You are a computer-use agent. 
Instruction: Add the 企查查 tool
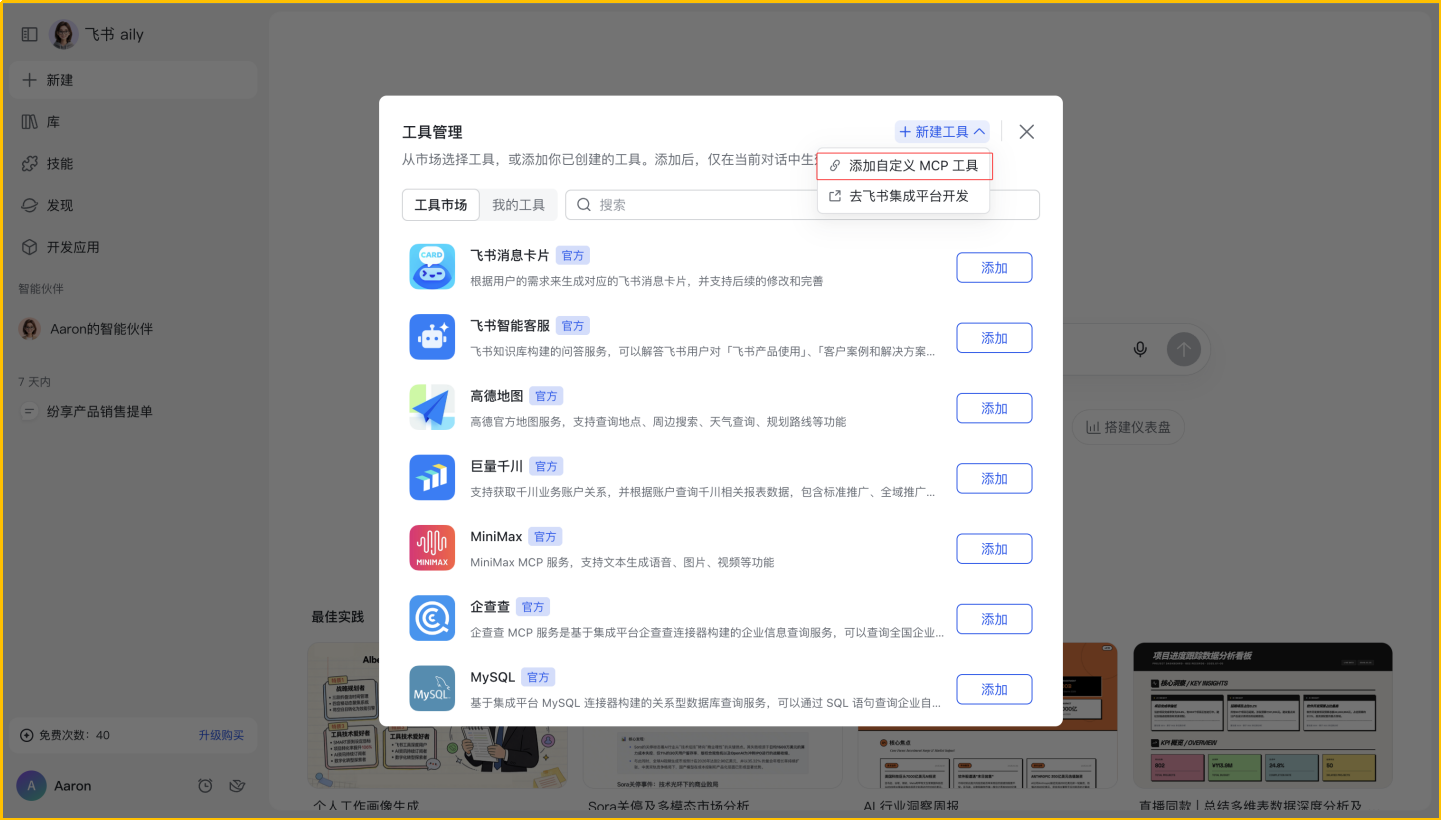(x=994, y=619)
